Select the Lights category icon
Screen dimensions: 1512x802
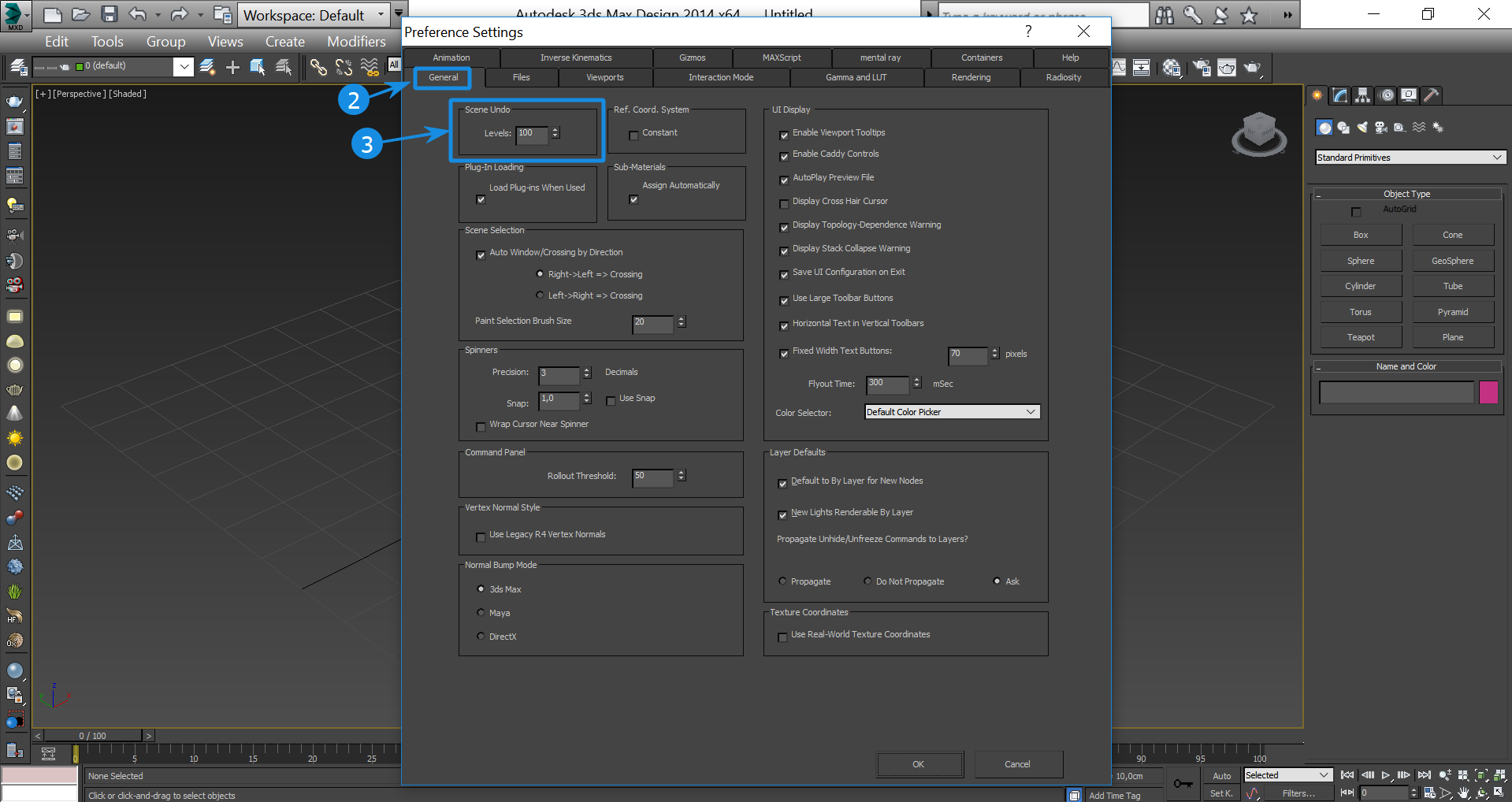click(x=1362, y=128)
